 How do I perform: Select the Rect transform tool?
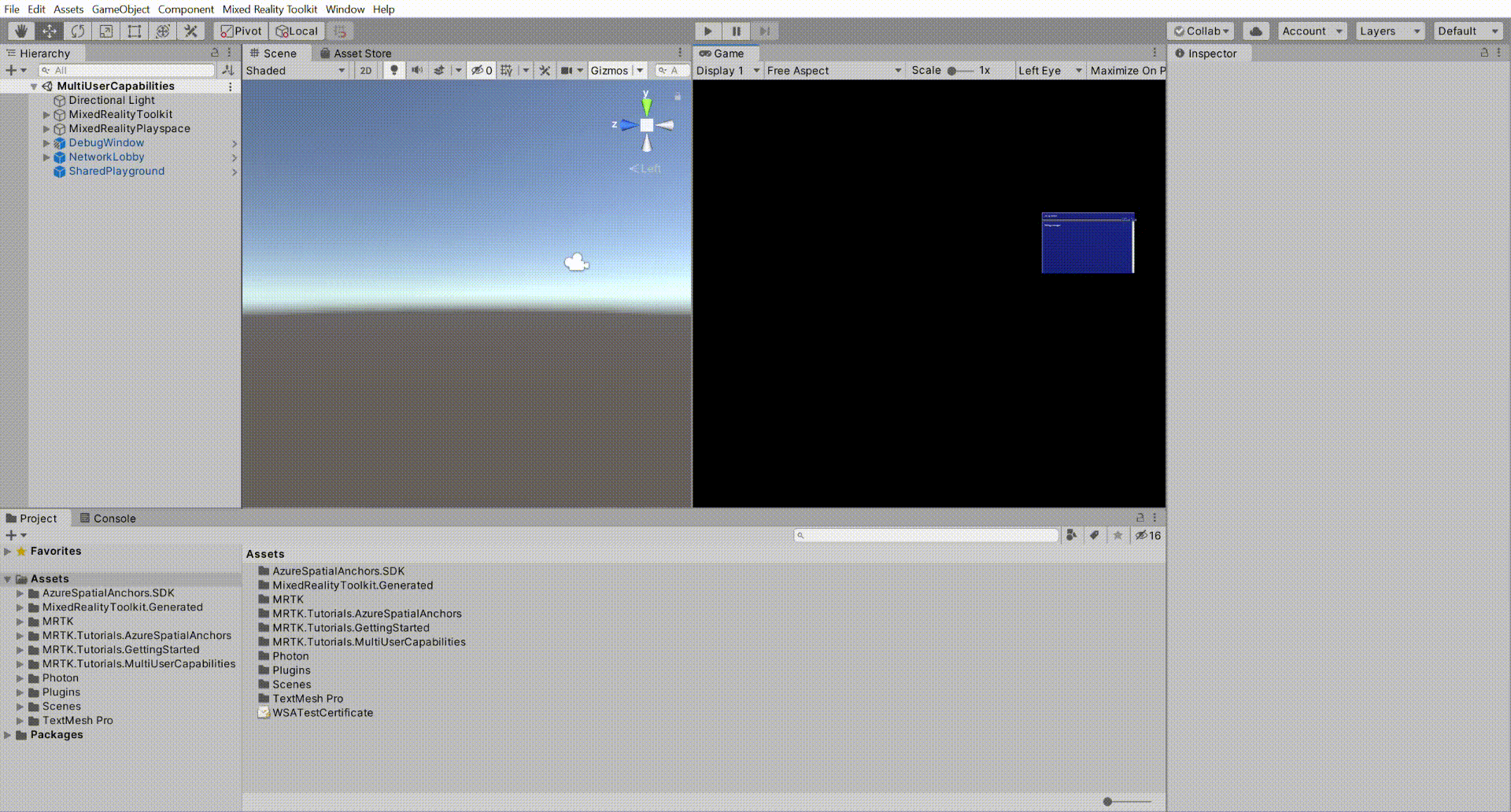[x=134, y=31]
